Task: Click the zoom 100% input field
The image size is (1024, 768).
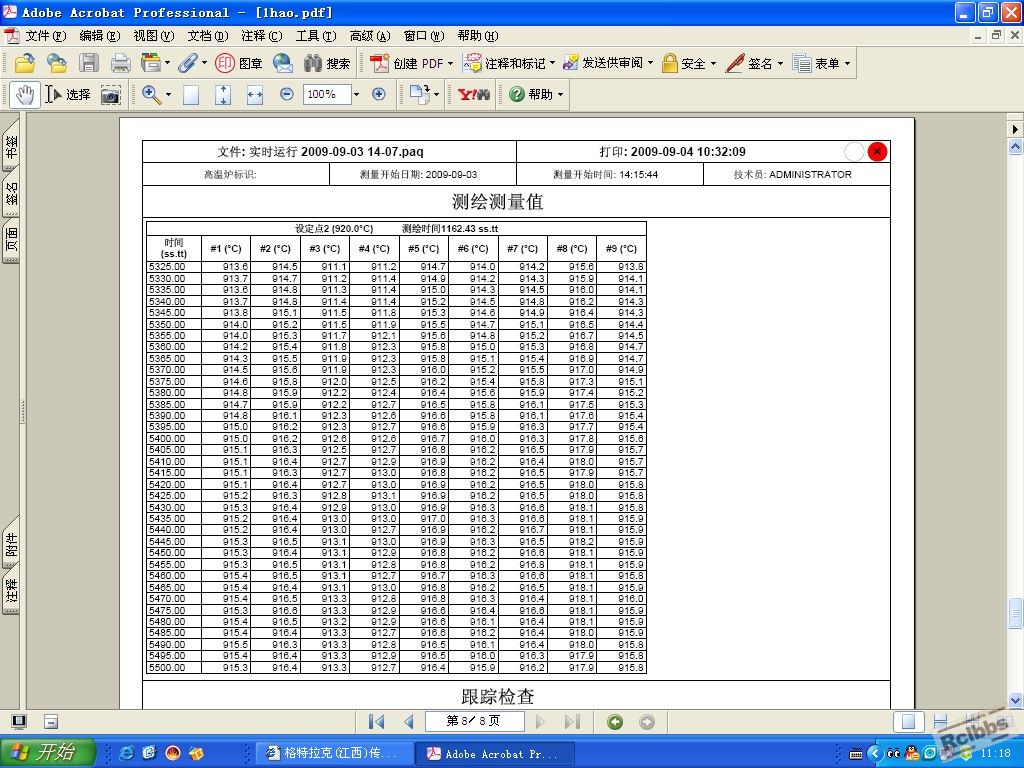Action: pyautogui.click(x=327, y=95)
